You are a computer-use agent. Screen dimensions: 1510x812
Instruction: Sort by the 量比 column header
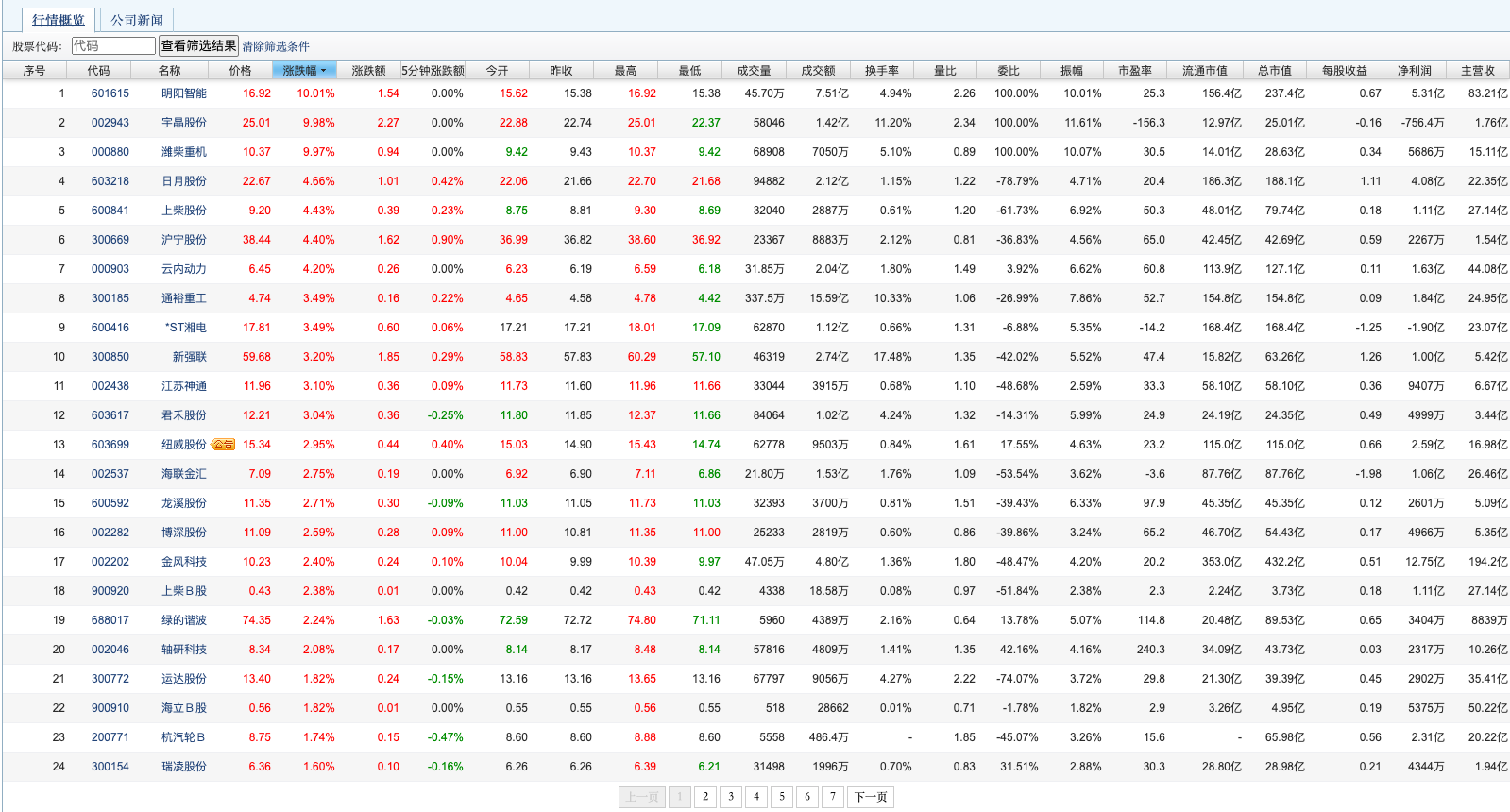click(945, 71)
